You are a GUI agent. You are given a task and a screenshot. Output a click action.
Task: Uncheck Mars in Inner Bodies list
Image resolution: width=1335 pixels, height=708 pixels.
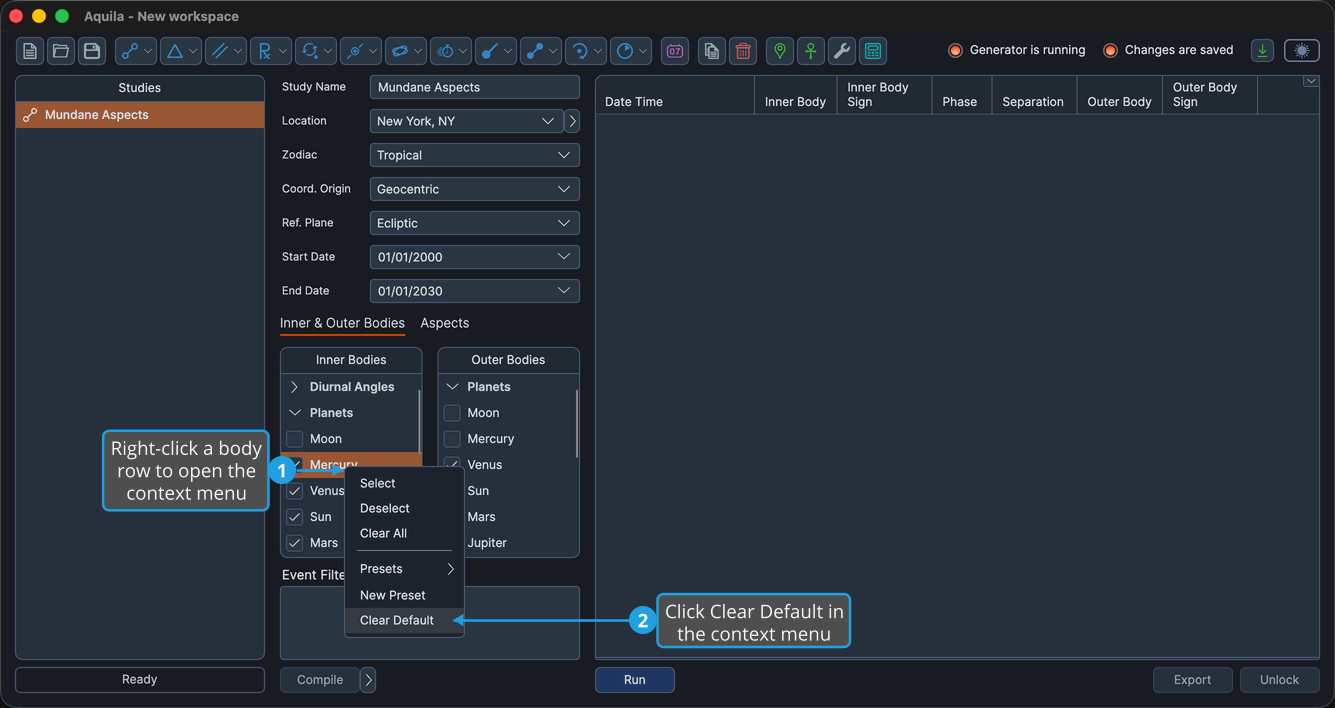(x=295, y=543)
